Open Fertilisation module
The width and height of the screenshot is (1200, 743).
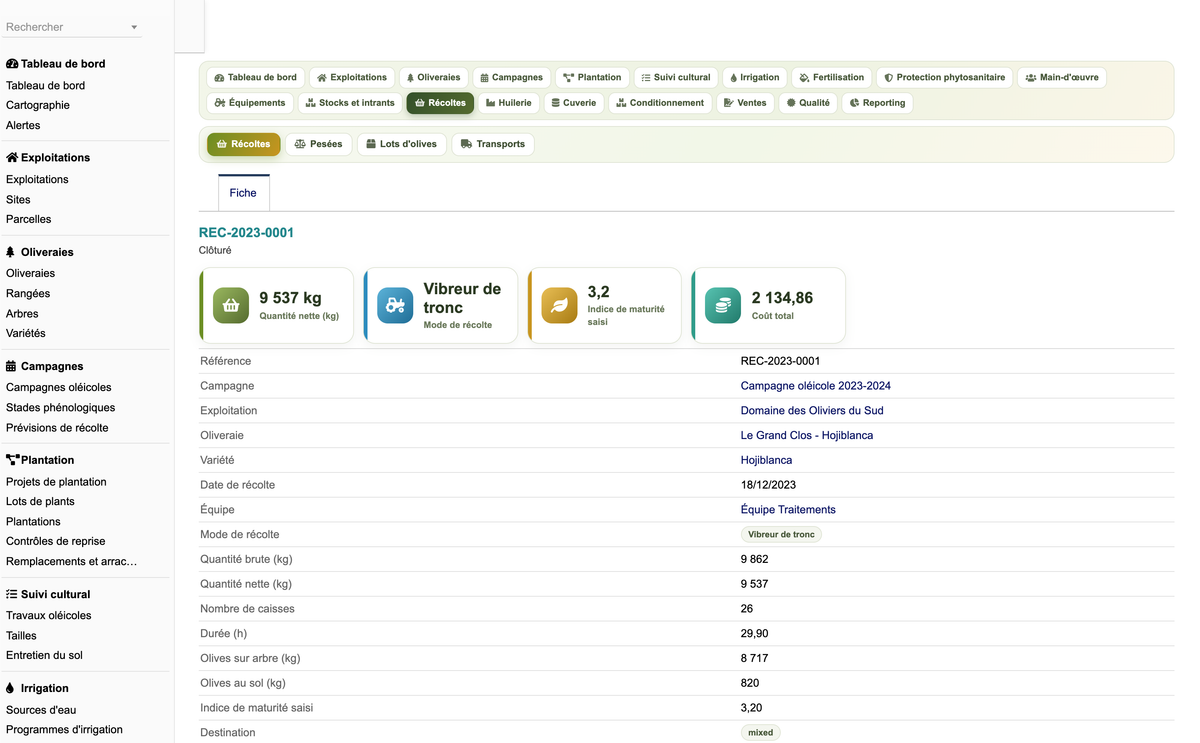[831, 77]
